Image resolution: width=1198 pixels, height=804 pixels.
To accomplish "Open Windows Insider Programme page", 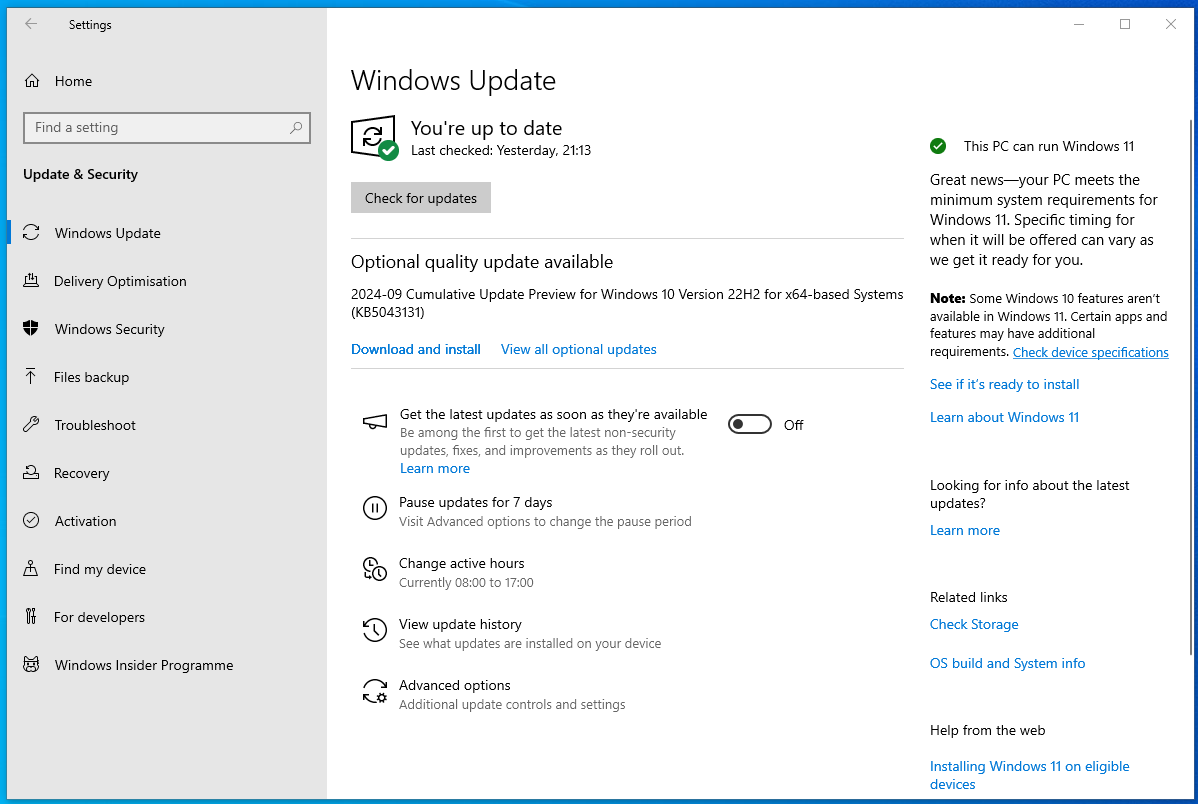I will tap(167, 665).
